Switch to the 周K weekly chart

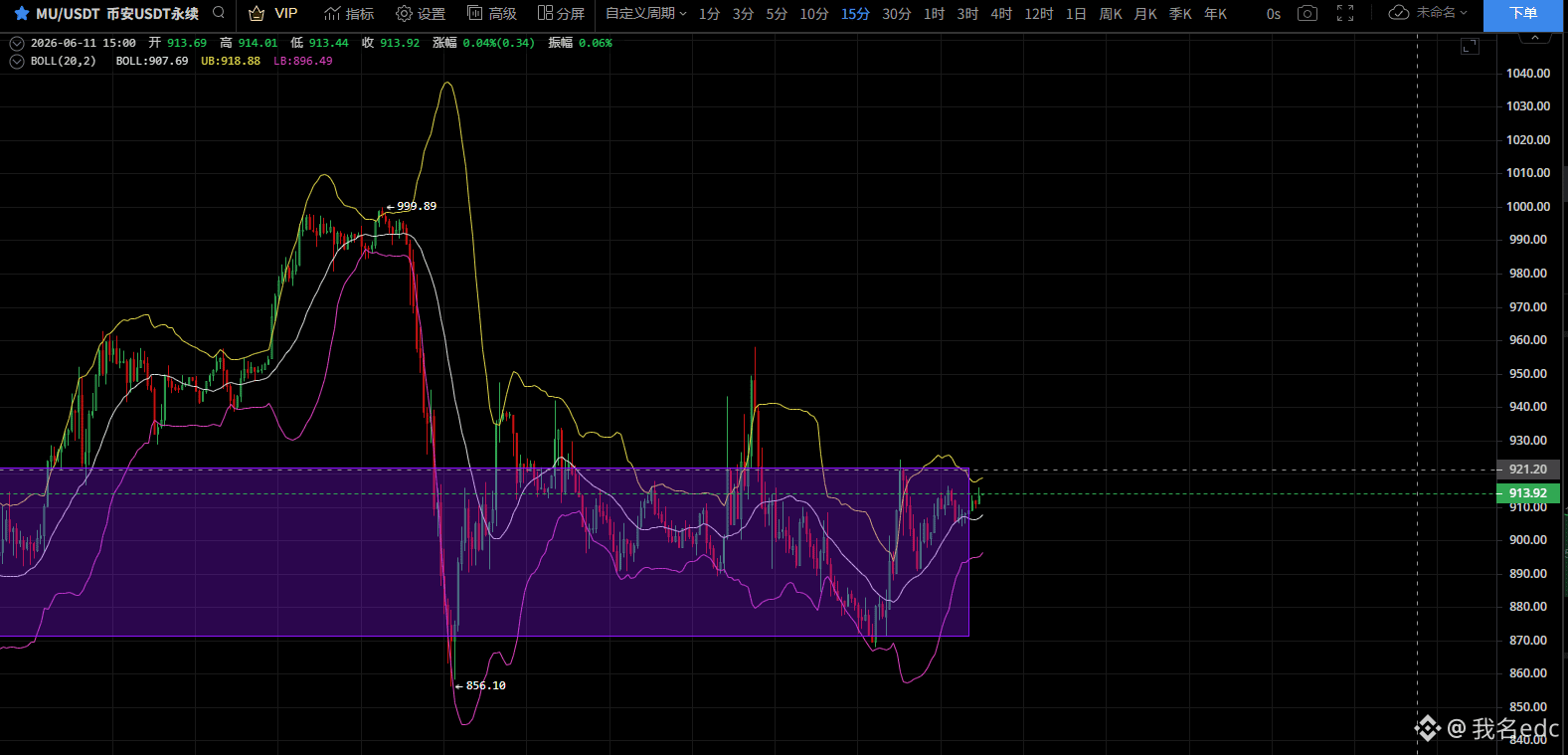[1111, 14]
